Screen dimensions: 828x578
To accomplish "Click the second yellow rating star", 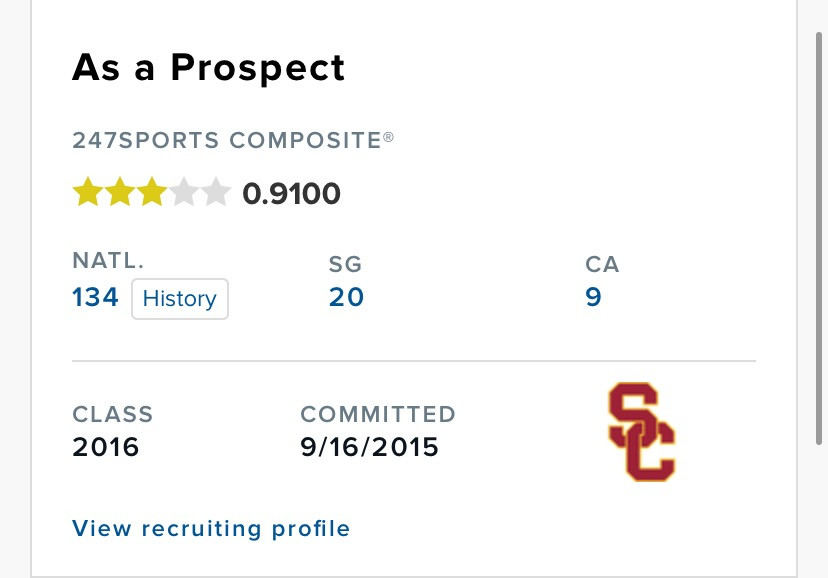I will coord(120,192).
